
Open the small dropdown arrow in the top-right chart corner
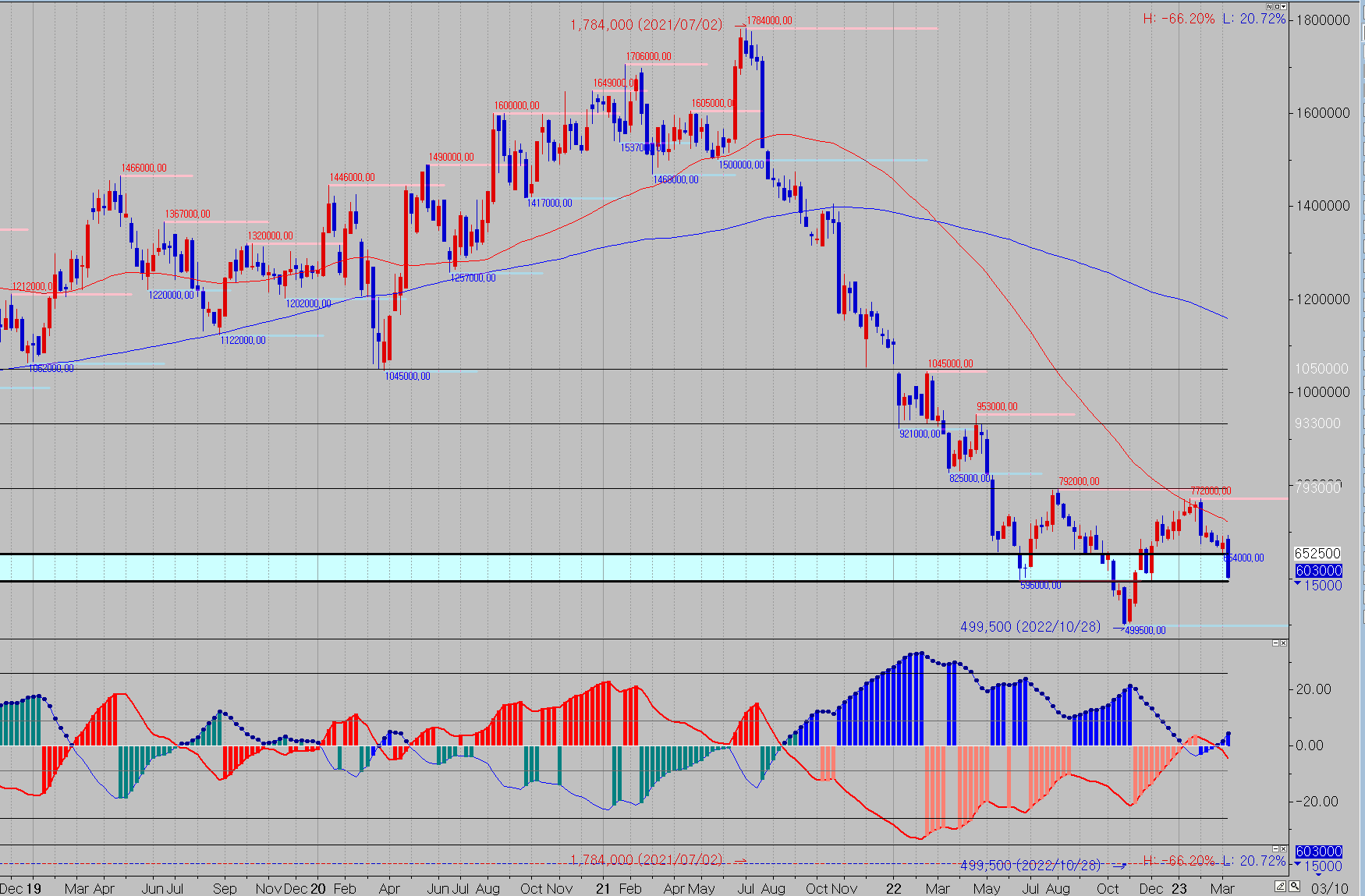[1284, 6]
